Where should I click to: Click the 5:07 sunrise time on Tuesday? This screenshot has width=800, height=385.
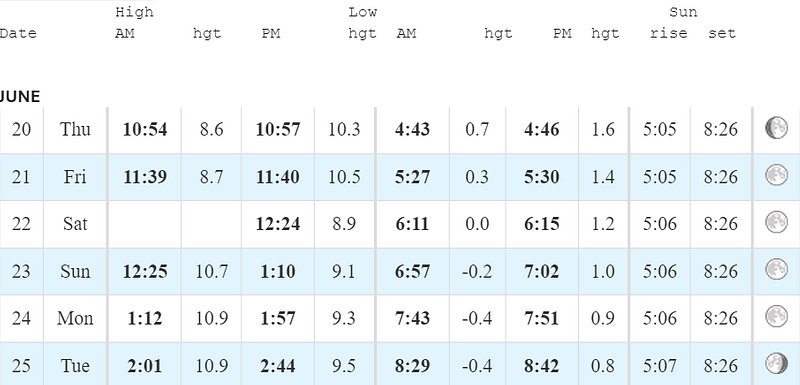click(x=660, y=366)
